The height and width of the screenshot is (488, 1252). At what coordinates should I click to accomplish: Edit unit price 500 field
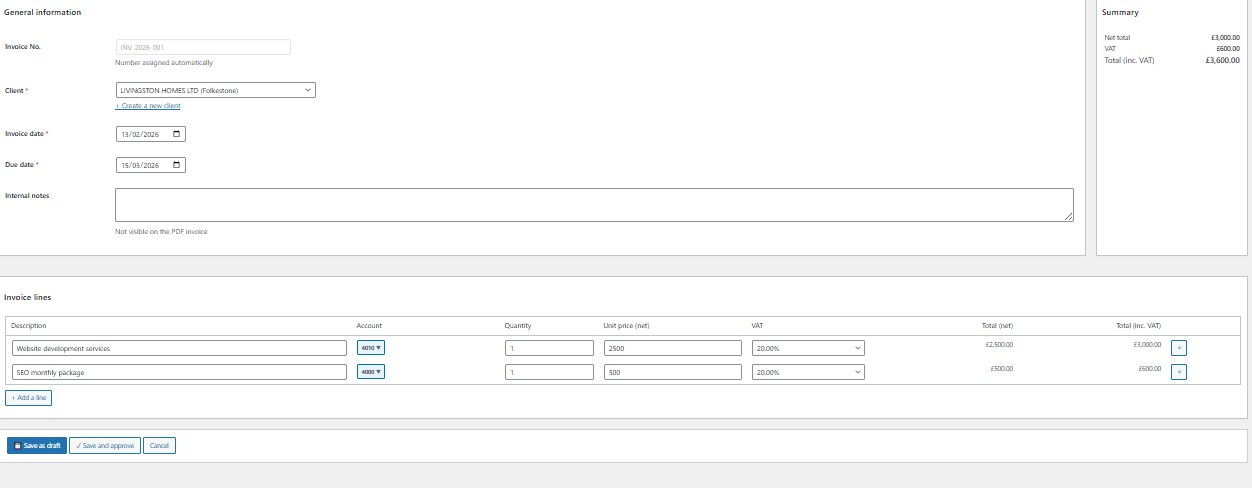[x=673, y=372]
